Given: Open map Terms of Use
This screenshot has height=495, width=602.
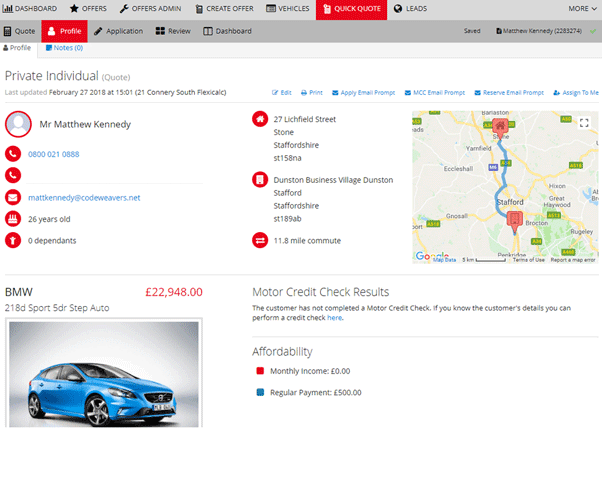Looking at the screenshot, I should coord(529,260).
